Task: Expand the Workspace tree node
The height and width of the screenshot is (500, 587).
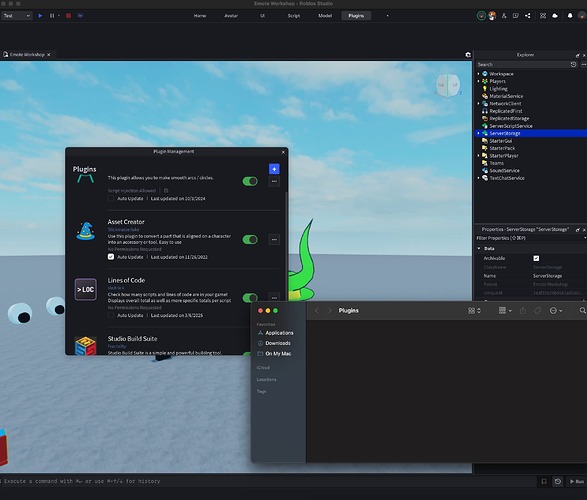Action: 478,74
